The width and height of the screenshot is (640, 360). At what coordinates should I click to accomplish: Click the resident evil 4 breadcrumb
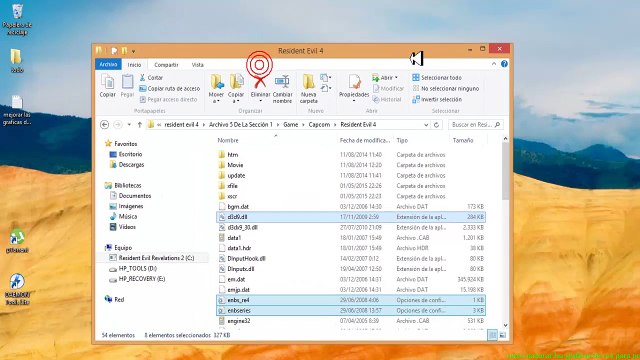tap(181, 124)
